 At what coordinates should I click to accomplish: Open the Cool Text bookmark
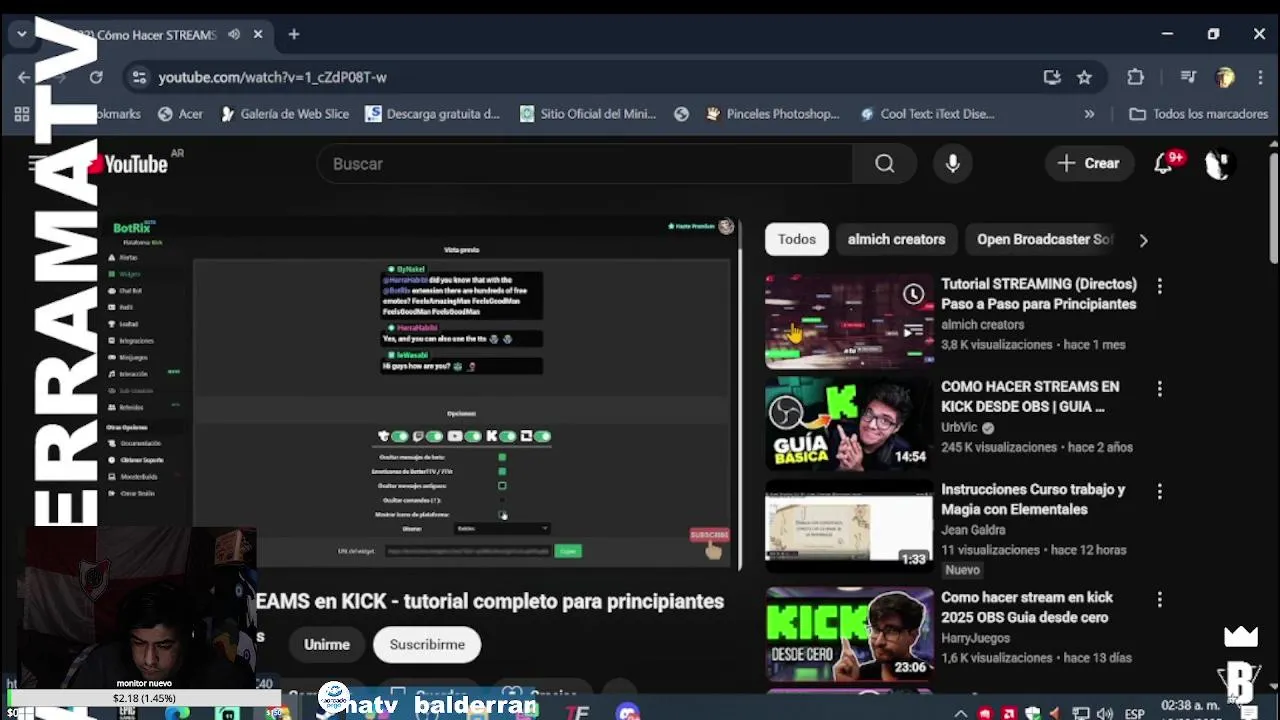927,114
